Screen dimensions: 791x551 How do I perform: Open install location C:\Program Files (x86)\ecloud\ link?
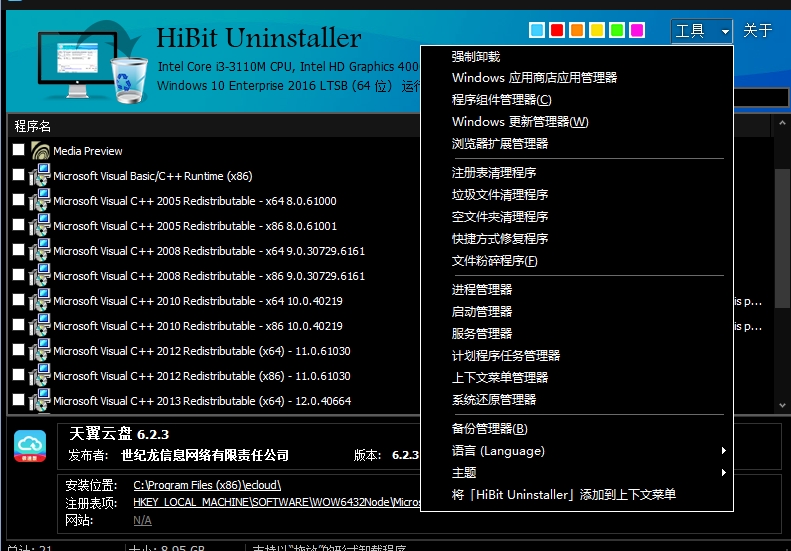[207, 485]
